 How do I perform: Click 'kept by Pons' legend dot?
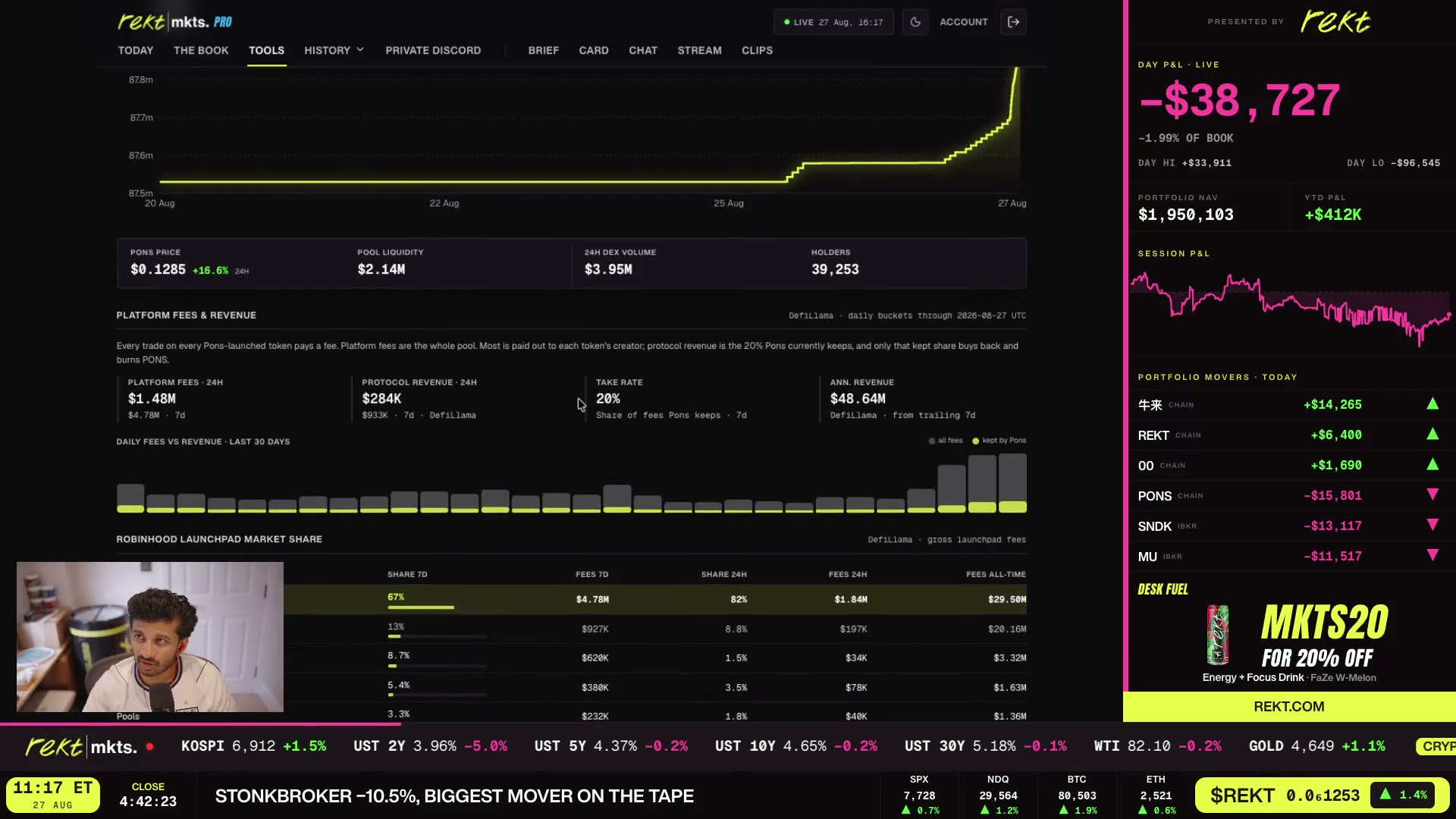pos(976,441)
